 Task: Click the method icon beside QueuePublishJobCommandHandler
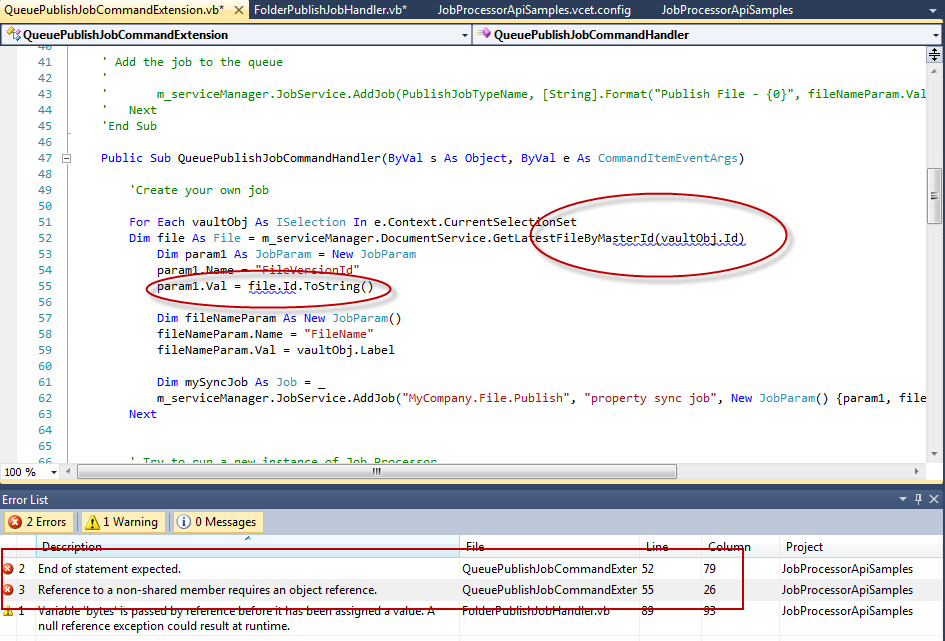pyautogui.click(x=484, y=34)
